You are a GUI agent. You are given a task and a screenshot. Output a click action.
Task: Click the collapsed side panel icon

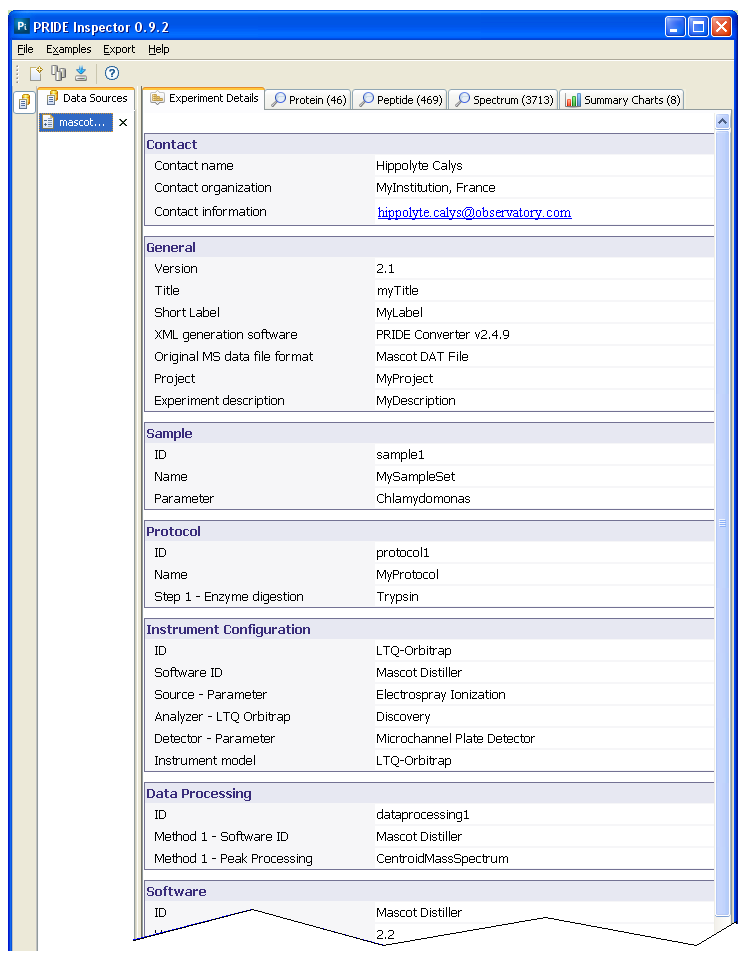tap(24, 102)
